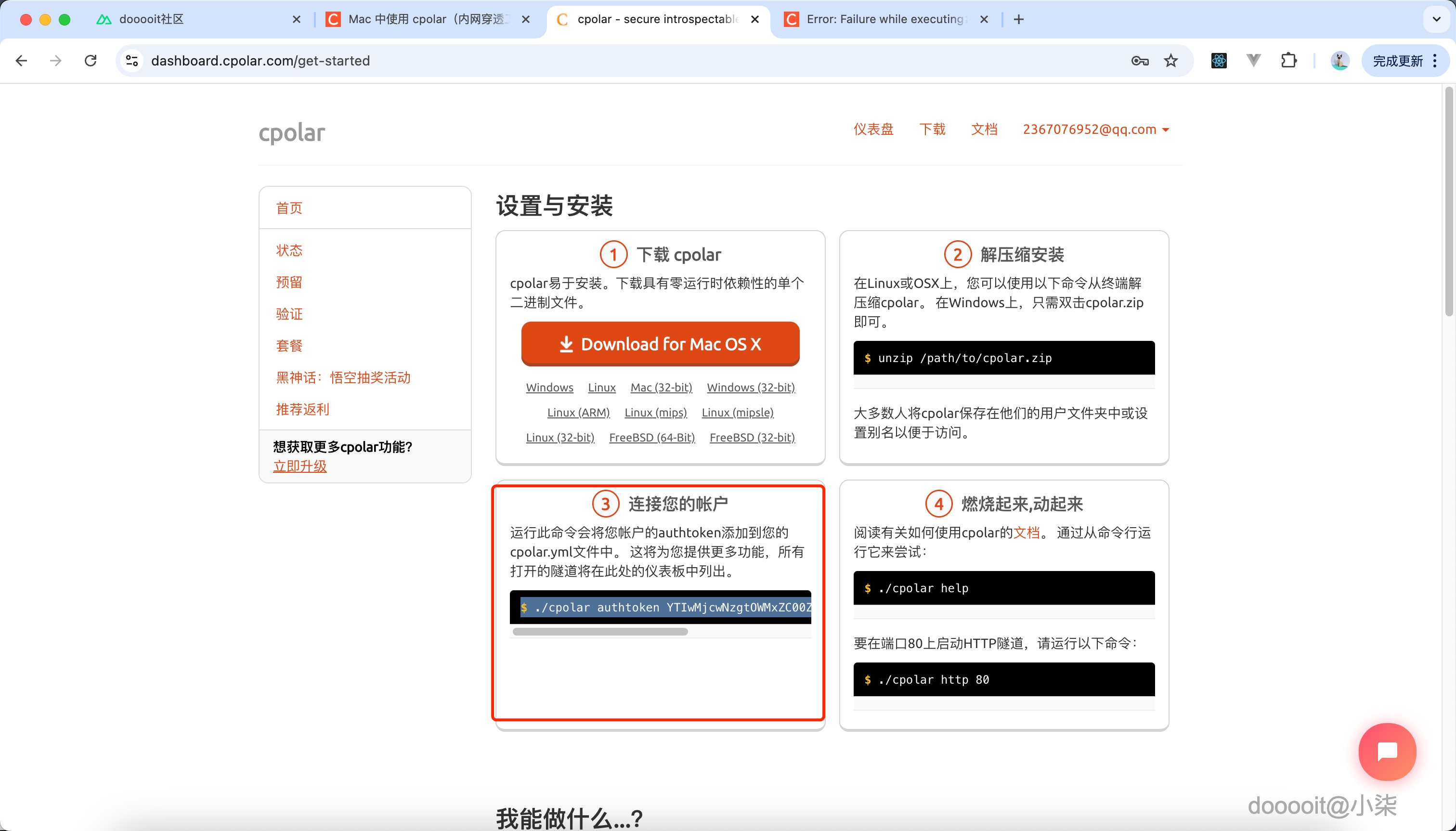1456x831 pixels.
Task: Open saved passwords via the key icon
Action: tap(1140, 61)
